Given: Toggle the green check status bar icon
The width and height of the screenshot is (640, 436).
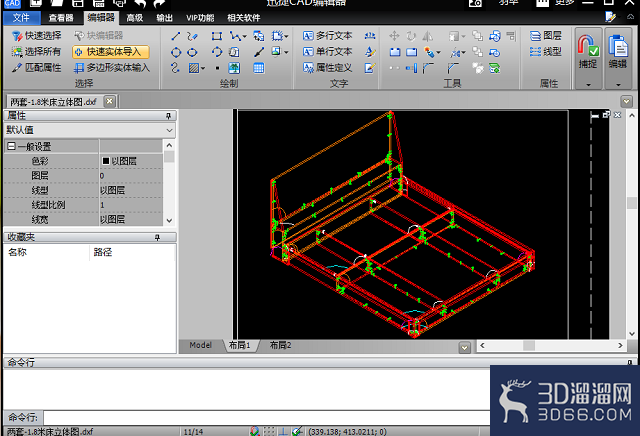Looking at the screenshot, I should (x=298, y=432).
